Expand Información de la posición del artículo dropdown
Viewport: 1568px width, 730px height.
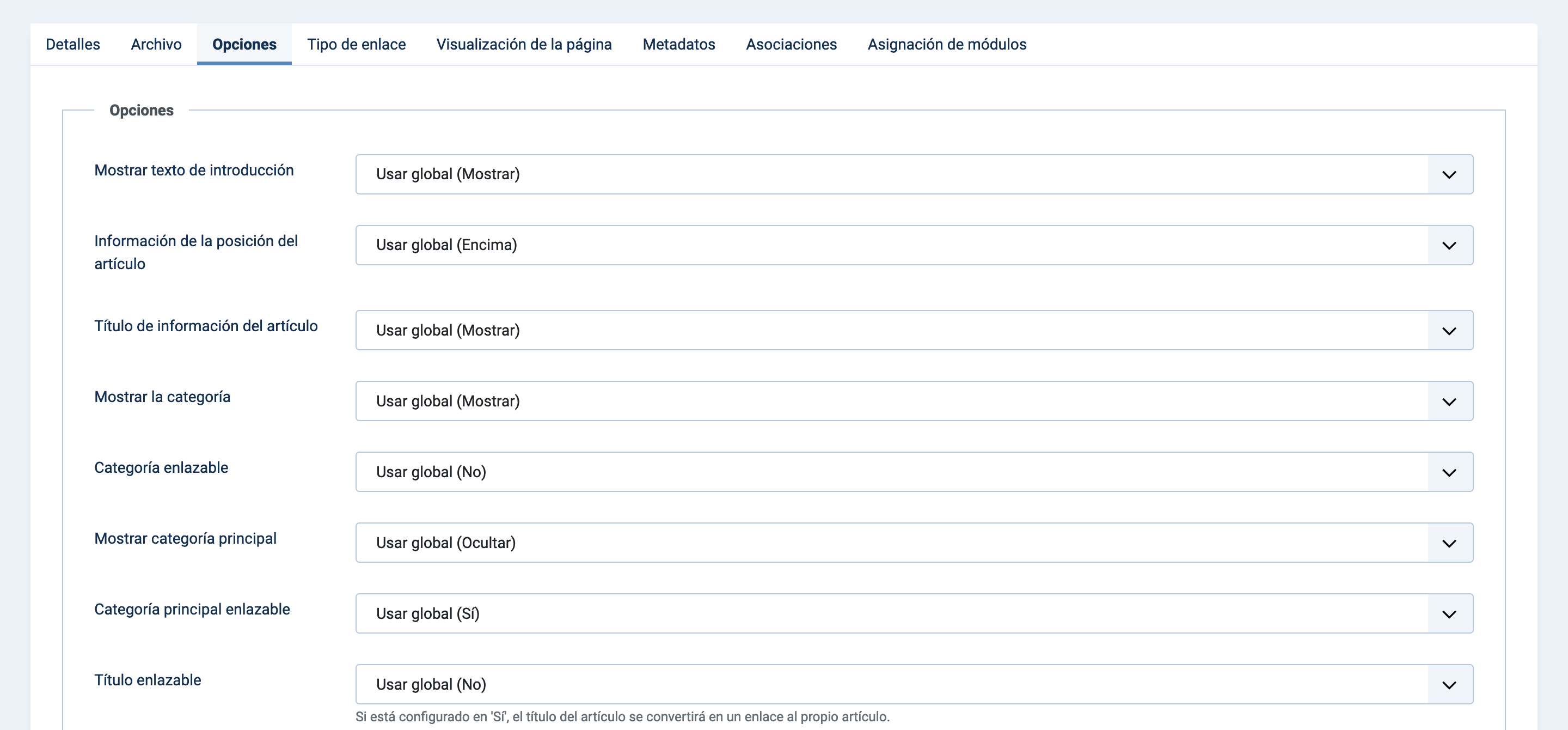914,245
